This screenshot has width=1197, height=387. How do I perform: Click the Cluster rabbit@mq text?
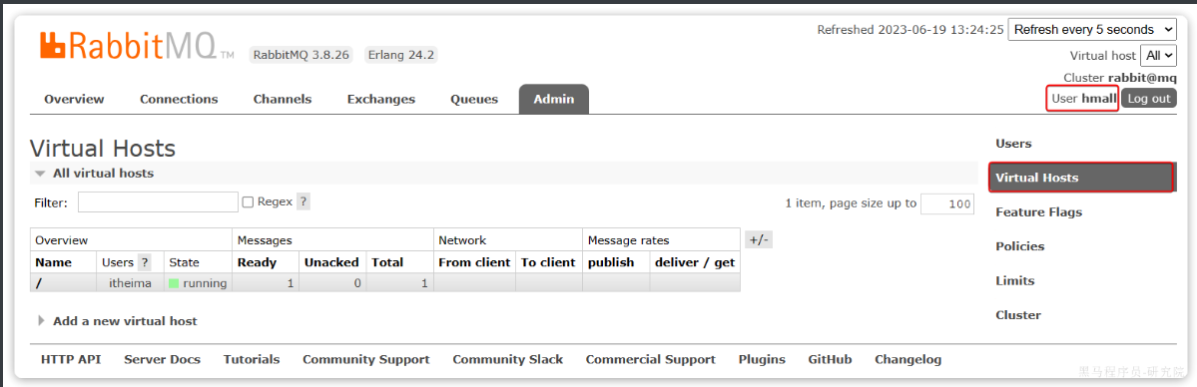click(1120, 78)
